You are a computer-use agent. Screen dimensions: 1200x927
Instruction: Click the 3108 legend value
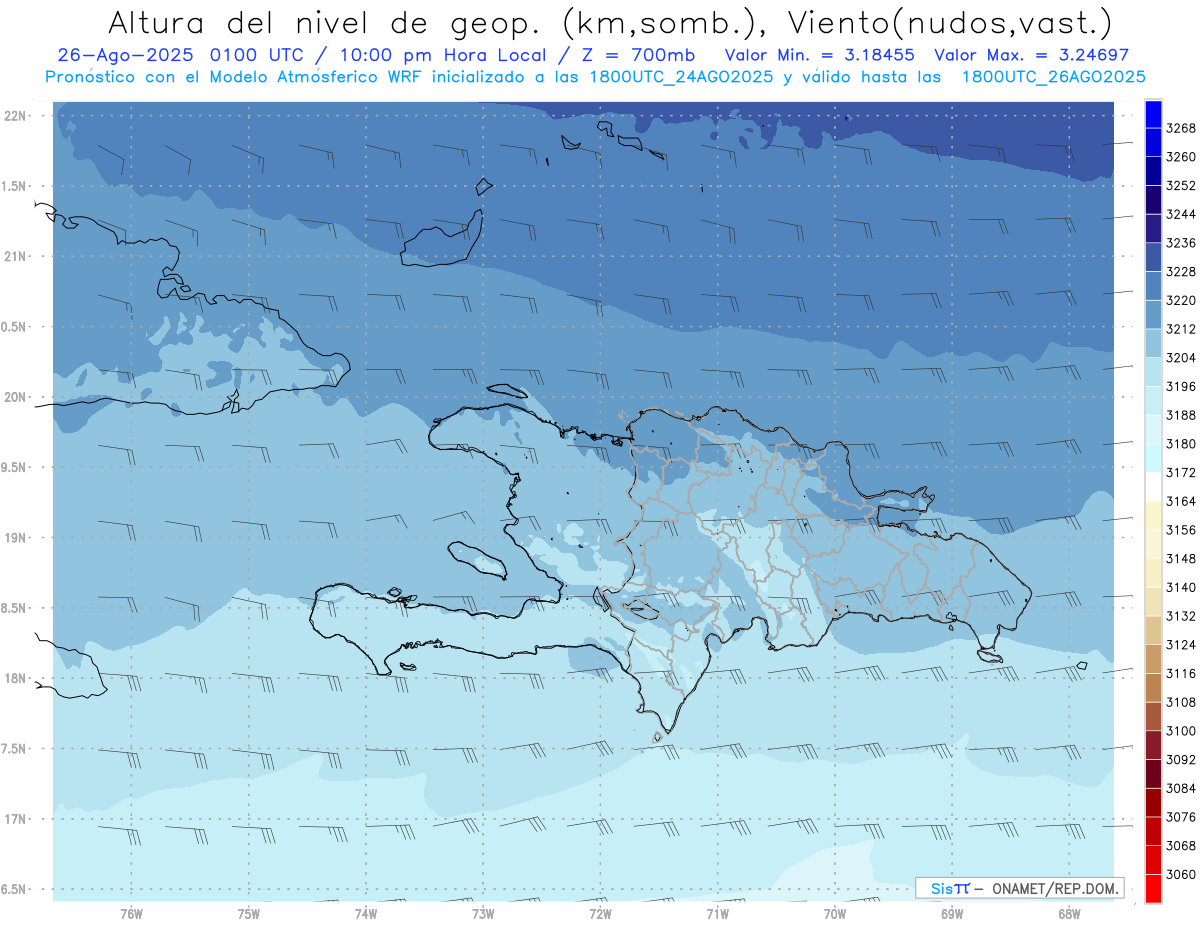tap(1181, 702)
